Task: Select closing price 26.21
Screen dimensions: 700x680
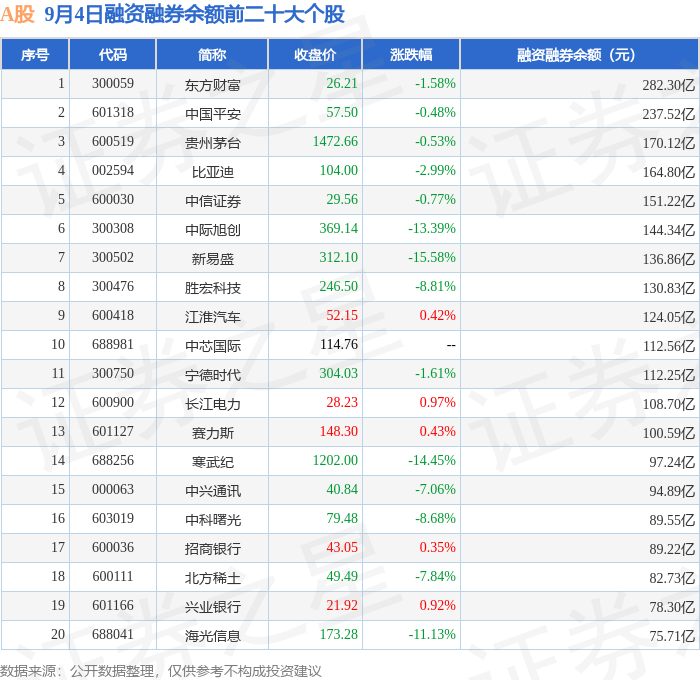Action: (342, 83)
